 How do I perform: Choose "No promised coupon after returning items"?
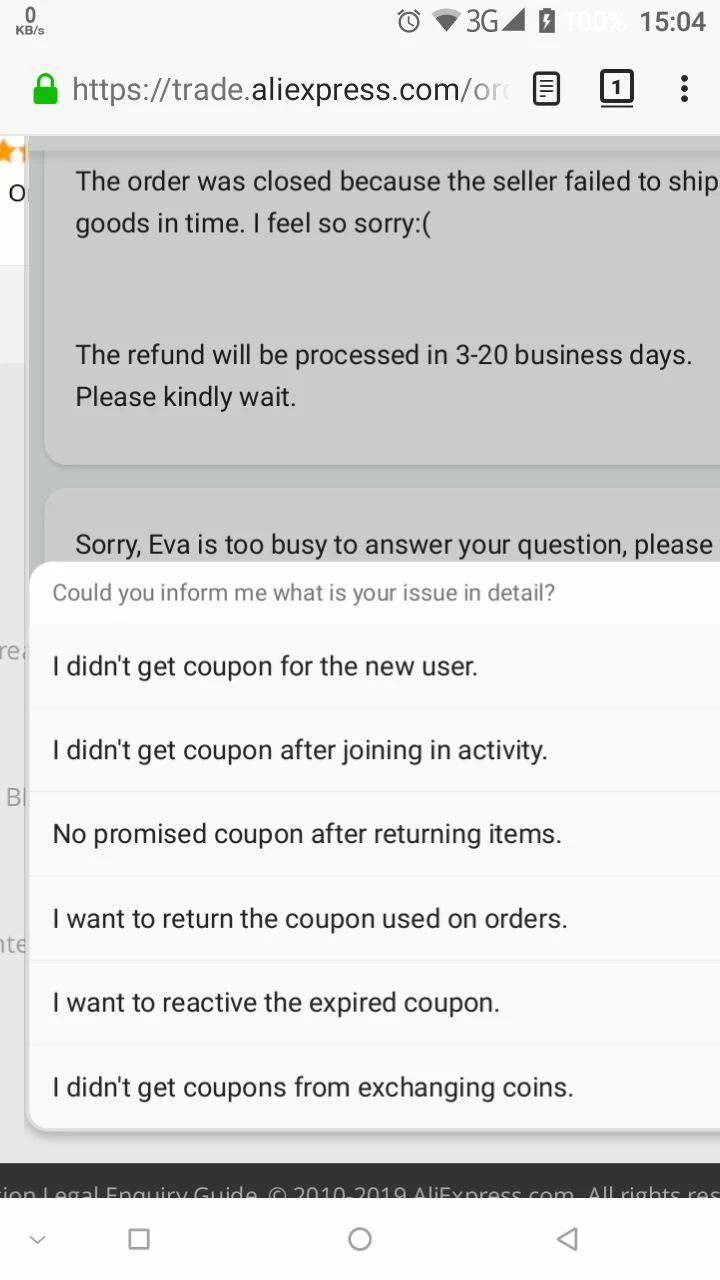tap(375, 834)
